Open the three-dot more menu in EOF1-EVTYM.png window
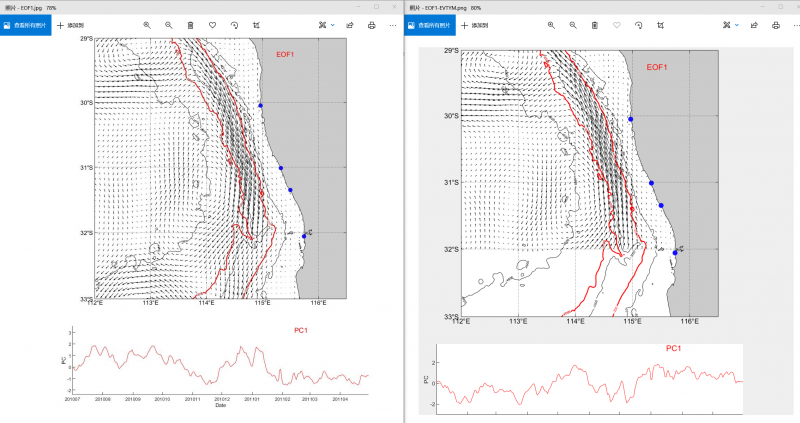The image size is (800, 423). click(796, 24)
